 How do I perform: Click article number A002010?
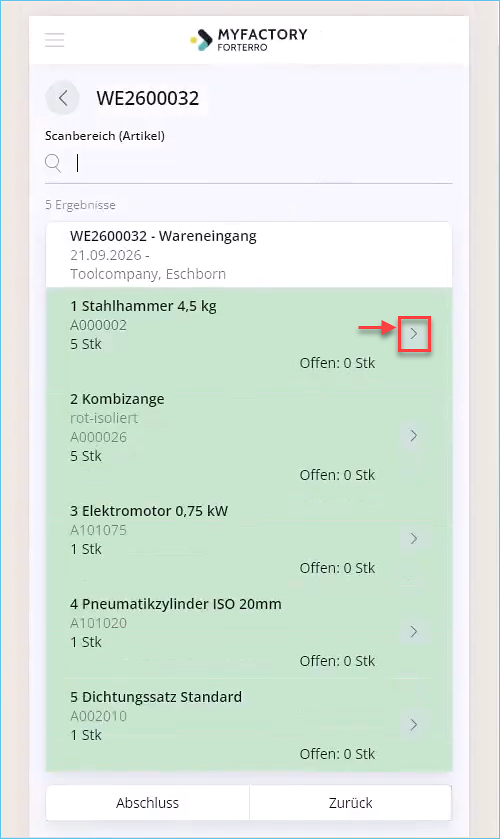pos(99,716)
